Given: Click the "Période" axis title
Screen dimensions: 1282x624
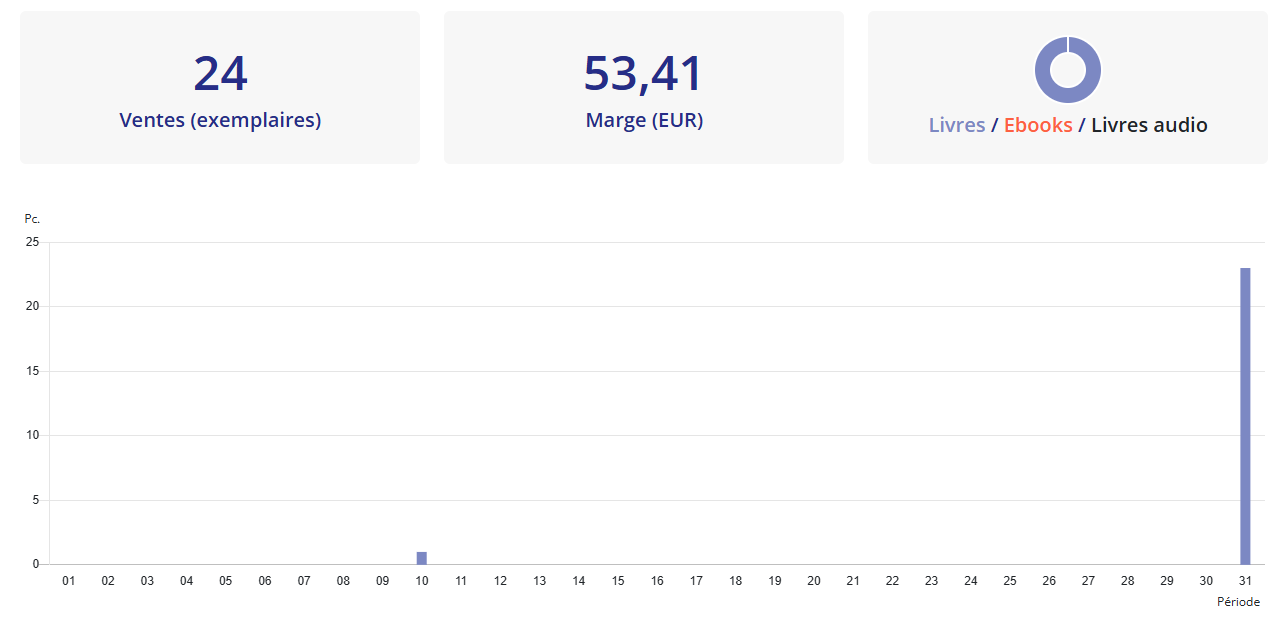Looking at the screenshot, I should point(1238,602).
